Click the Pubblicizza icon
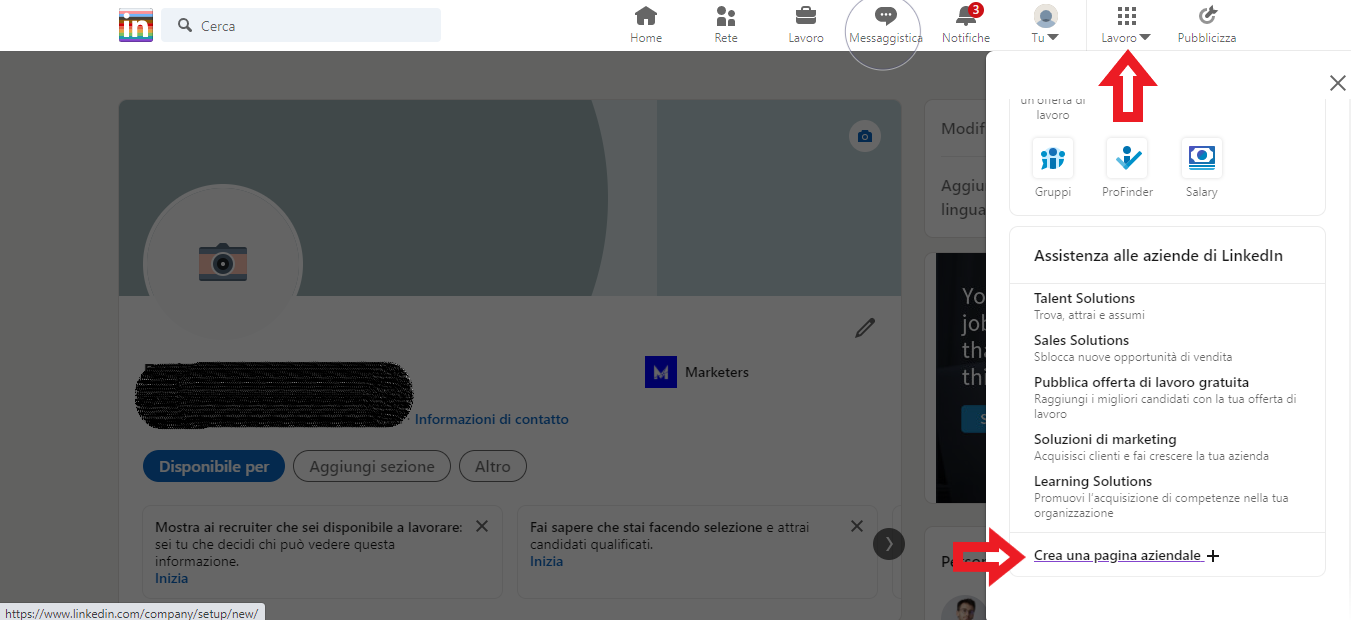The image size is (1351, 620). pyautogui.click(x=1206, y=20)
